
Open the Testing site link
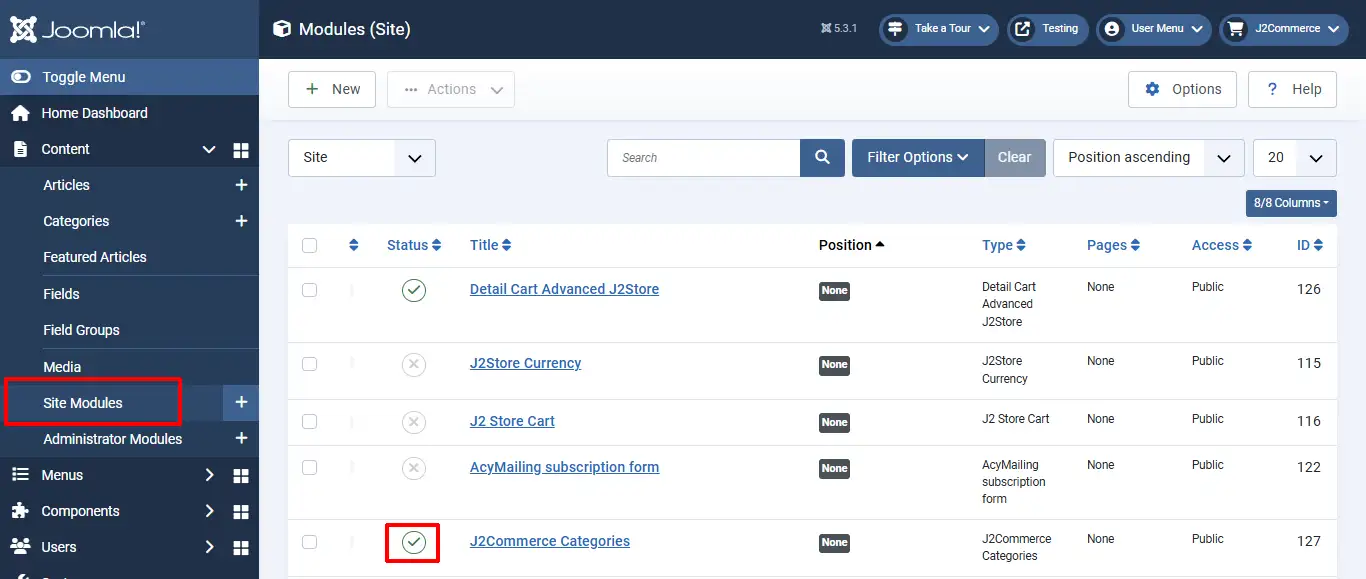coord(1048,29)
